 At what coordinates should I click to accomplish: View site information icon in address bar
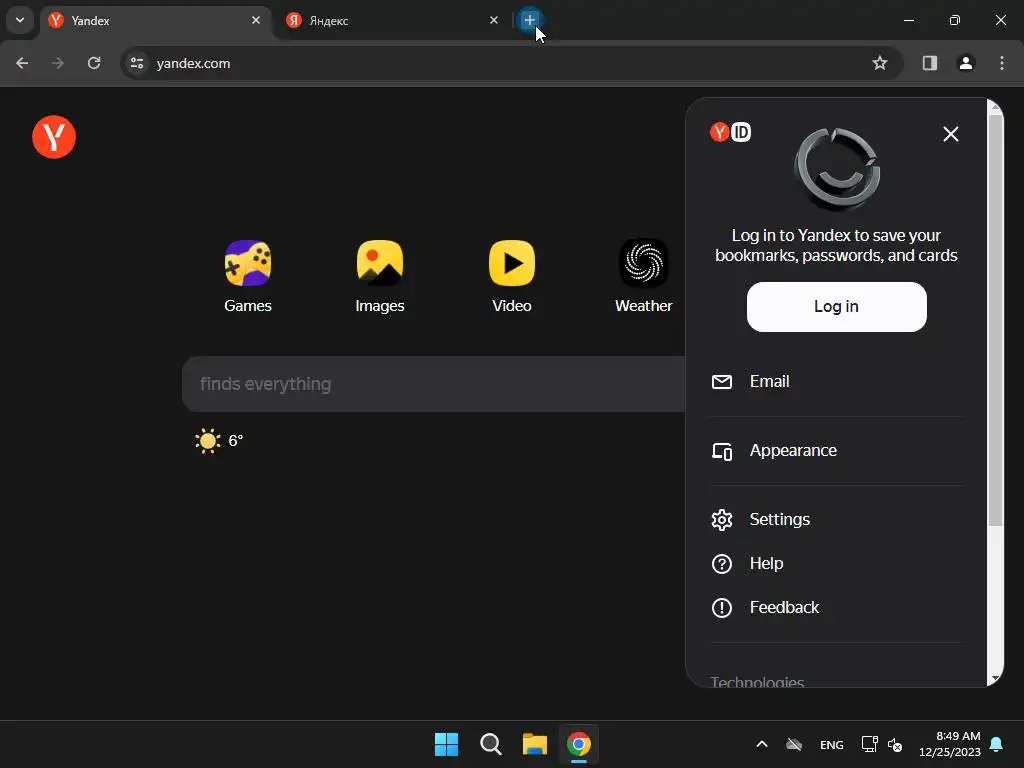click(x=136, y=63)
